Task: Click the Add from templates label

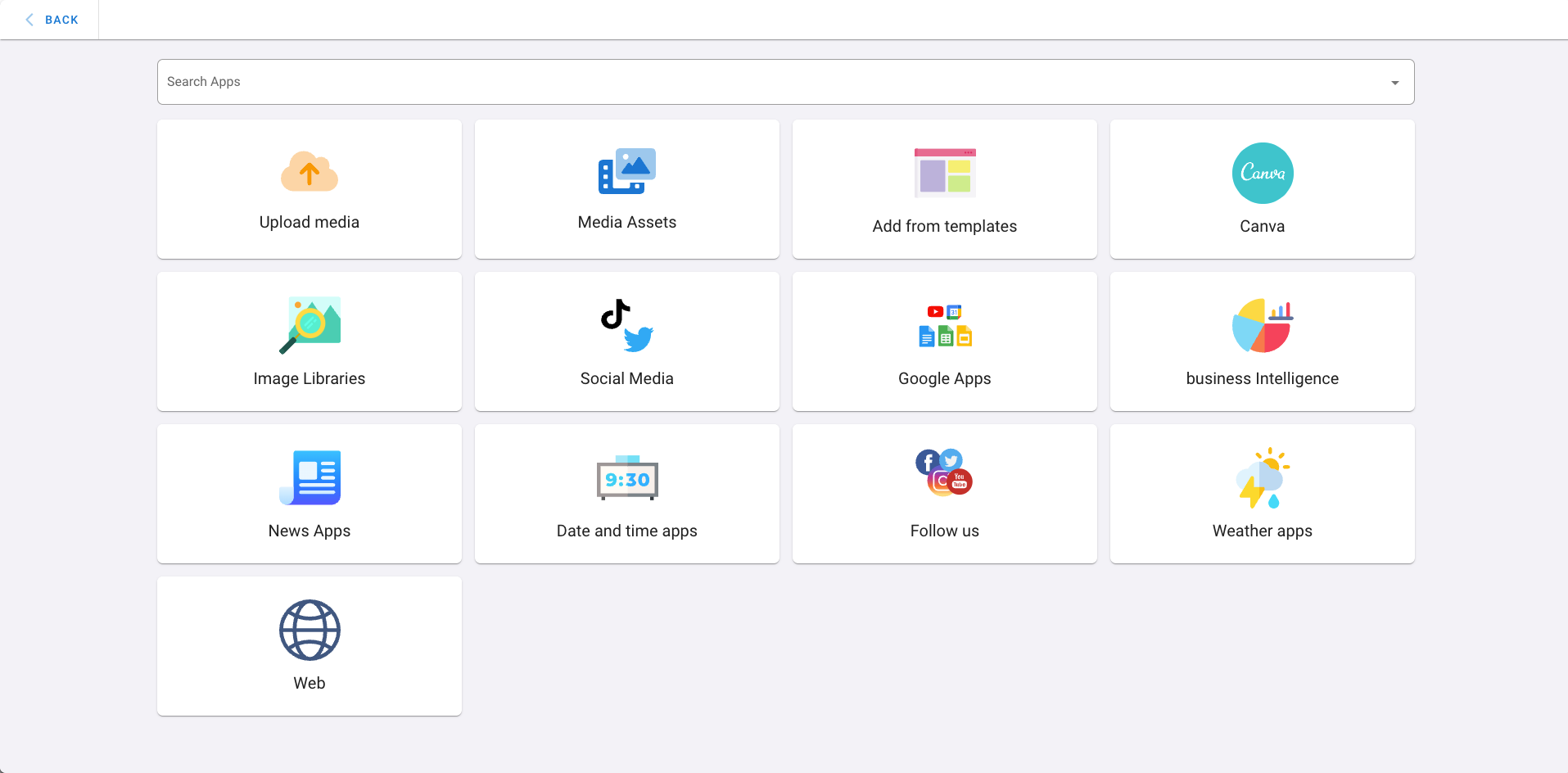Action: (945, 226)
